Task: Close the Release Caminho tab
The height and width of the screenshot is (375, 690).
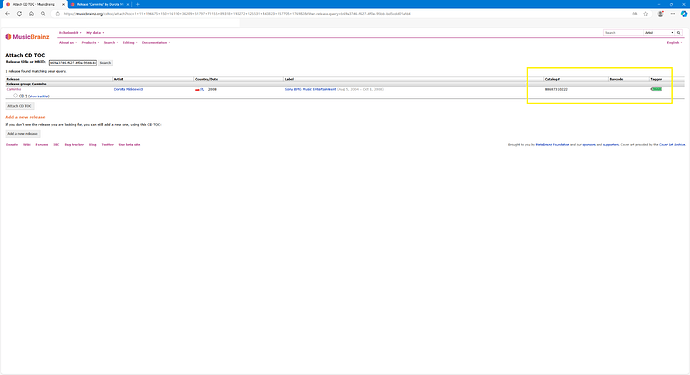Action: (128, 4)
